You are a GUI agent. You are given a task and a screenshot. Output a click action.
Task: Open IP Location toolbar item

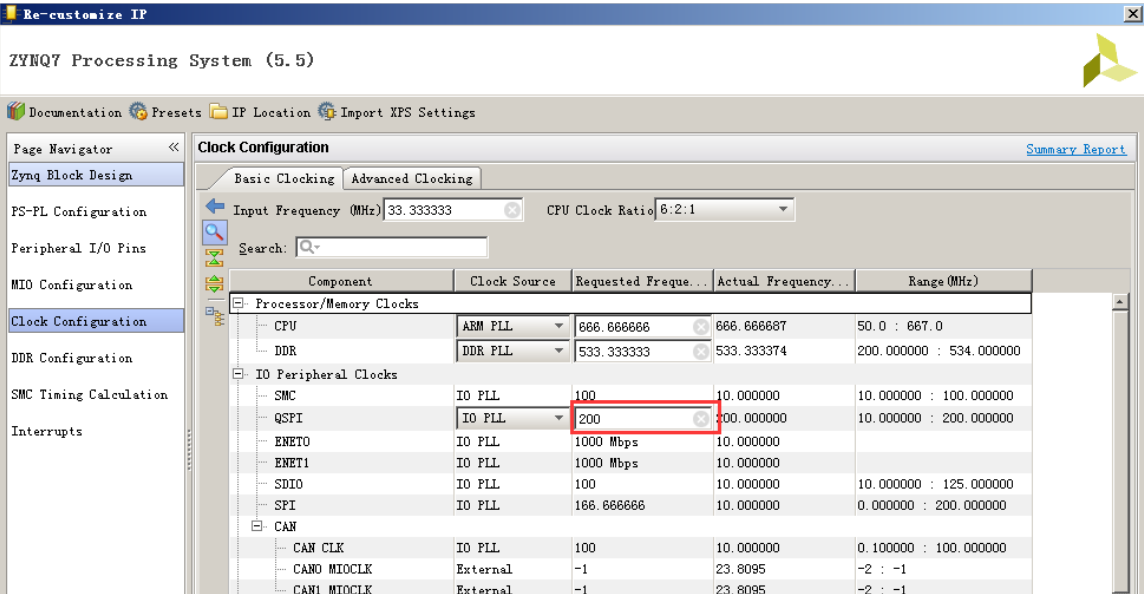(260, 112)
